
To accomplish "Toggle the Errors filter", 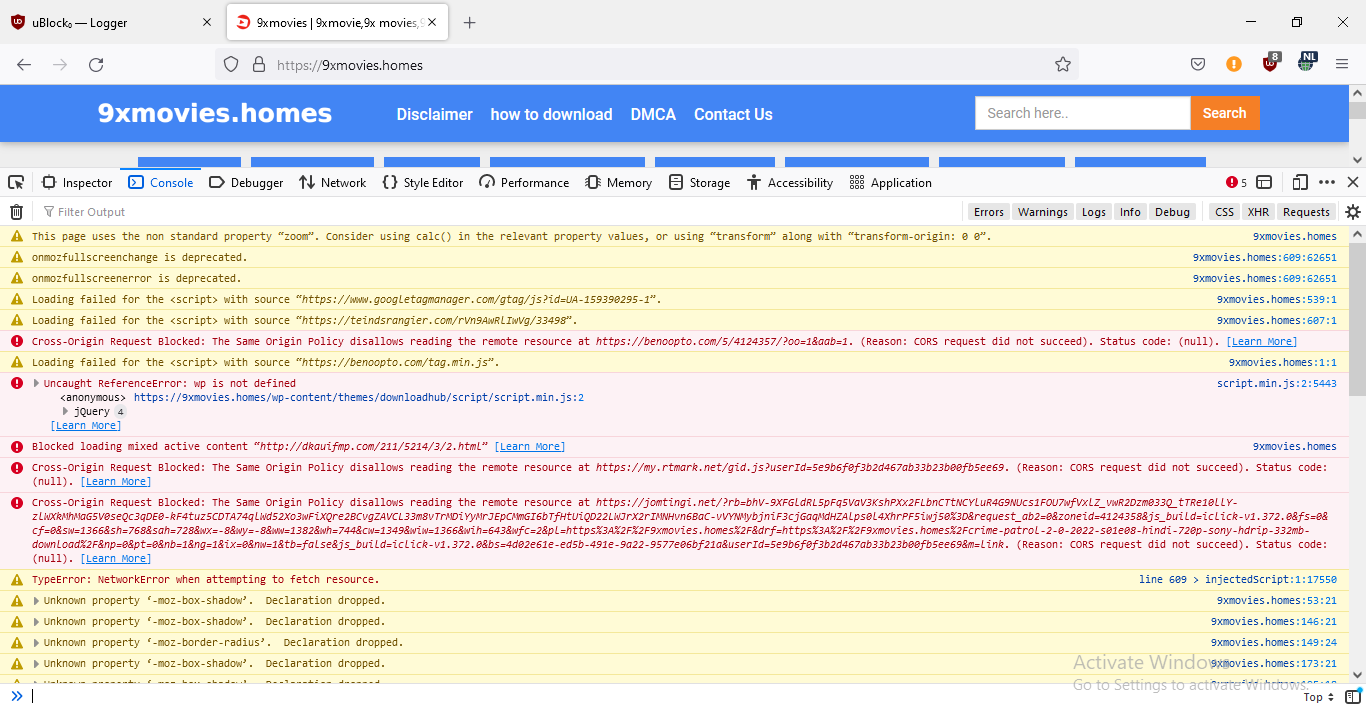I will 989,212.
